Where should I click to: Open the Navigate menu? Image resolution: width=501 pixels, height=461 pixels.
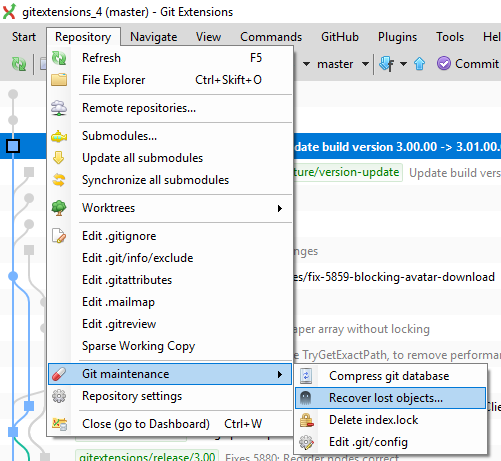pyautogui.click(x=154, y=37)
